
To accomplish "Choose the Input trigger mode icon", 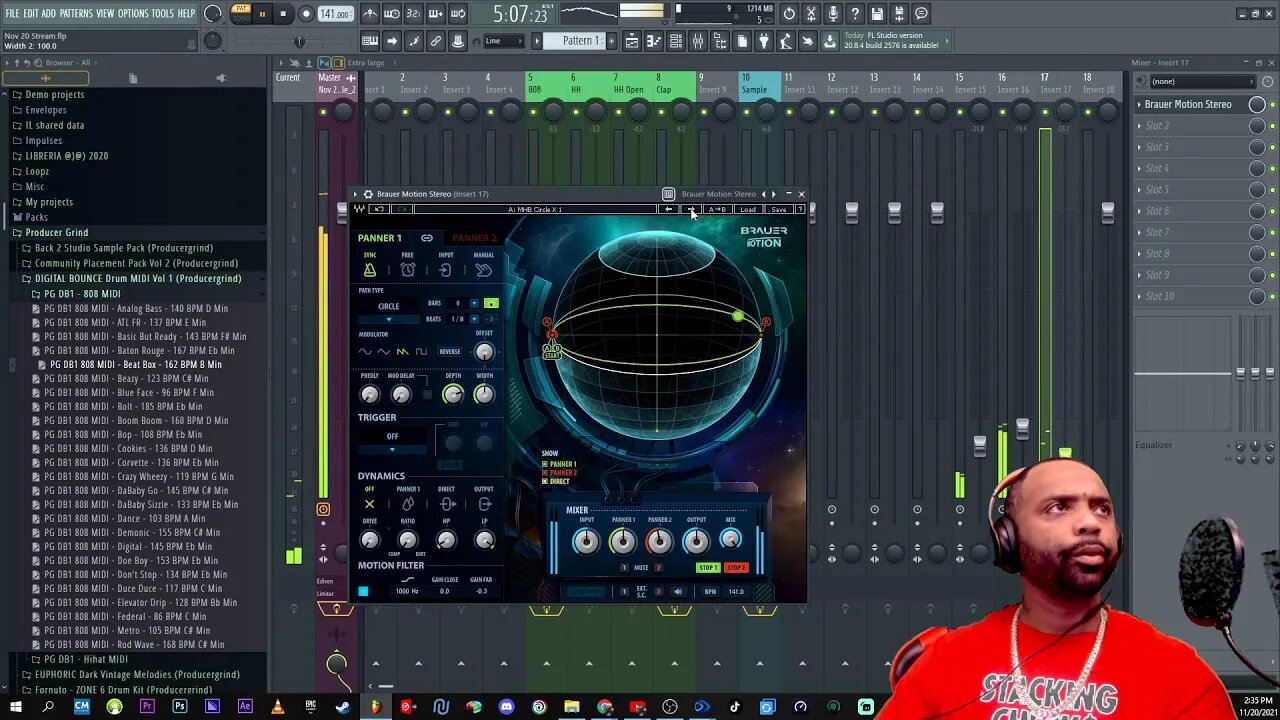I will (446, 270).
